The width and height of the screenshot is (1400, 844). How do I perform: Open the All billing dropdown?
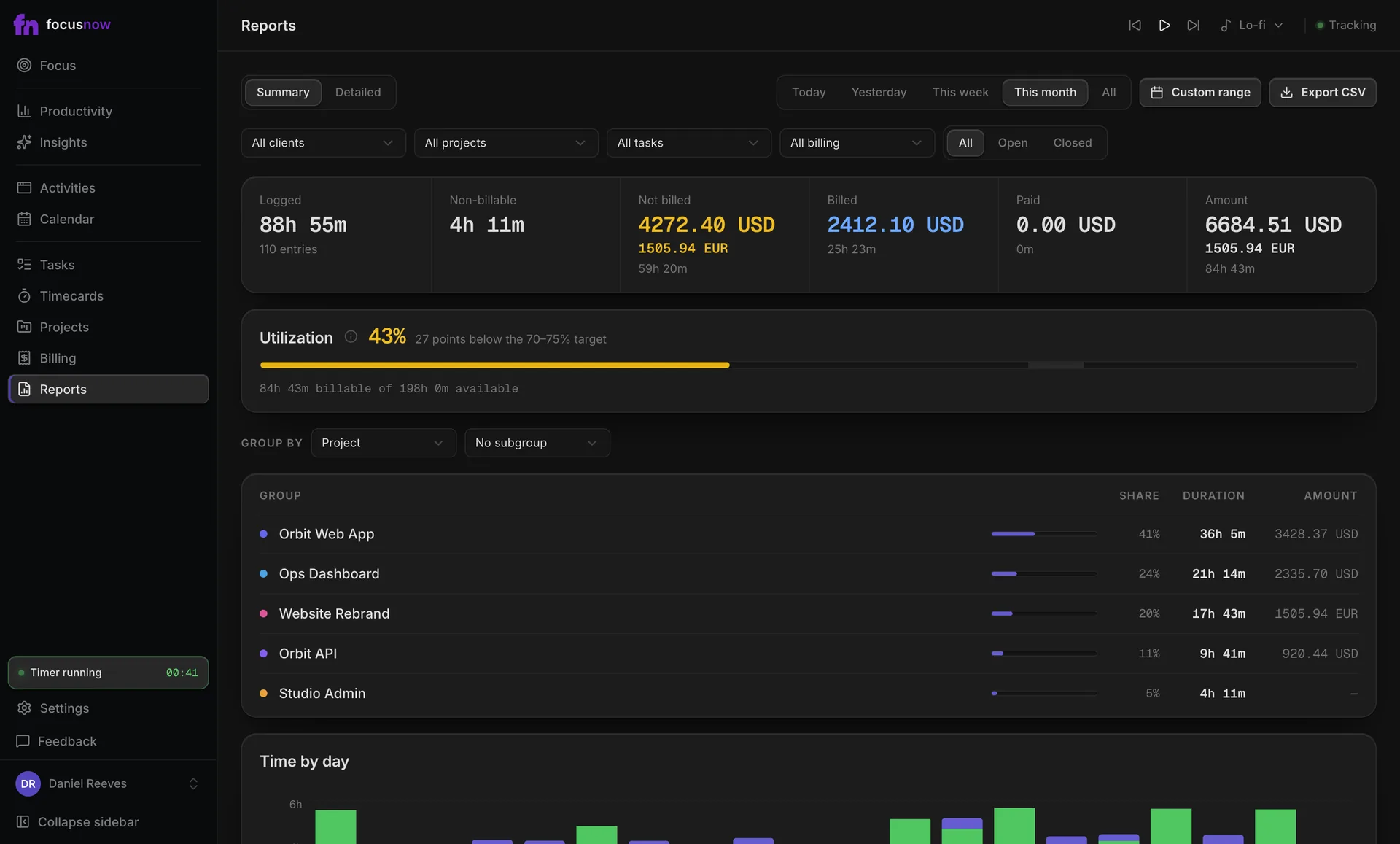[857, 142]
